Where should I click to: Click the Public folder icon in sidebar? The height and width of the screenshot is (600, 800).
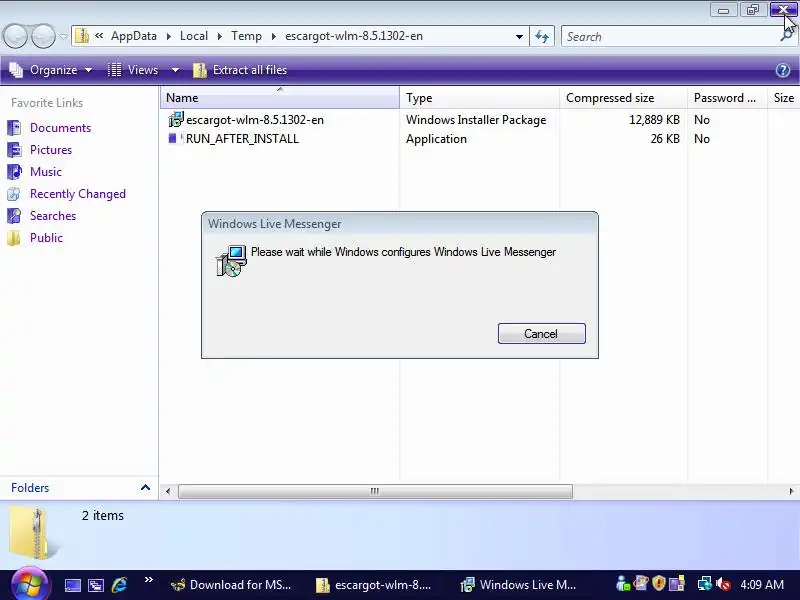pyautogui.click(x=14, y=238)
